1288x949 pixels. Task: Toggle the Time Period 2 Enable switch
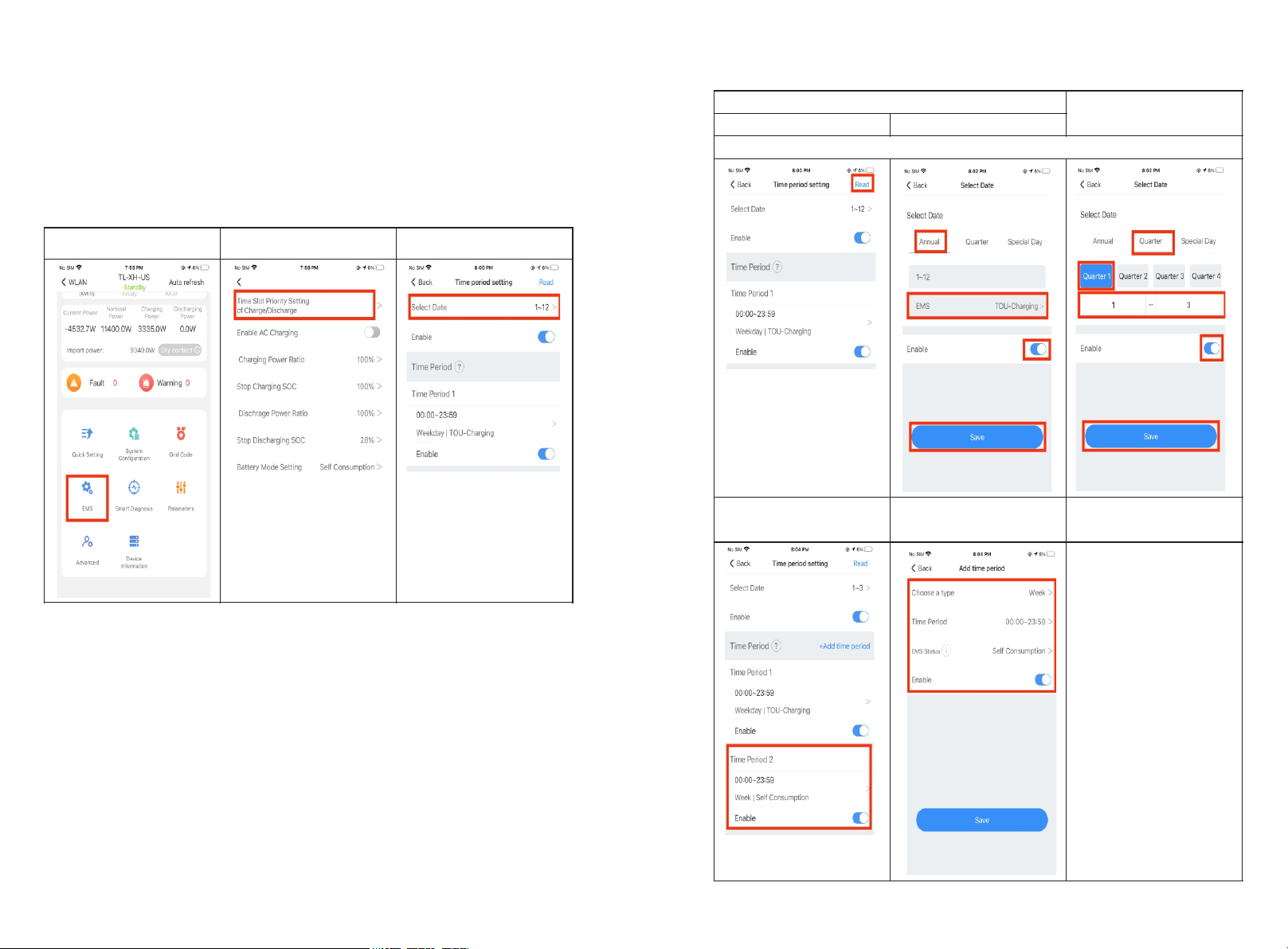pos(860,818)
